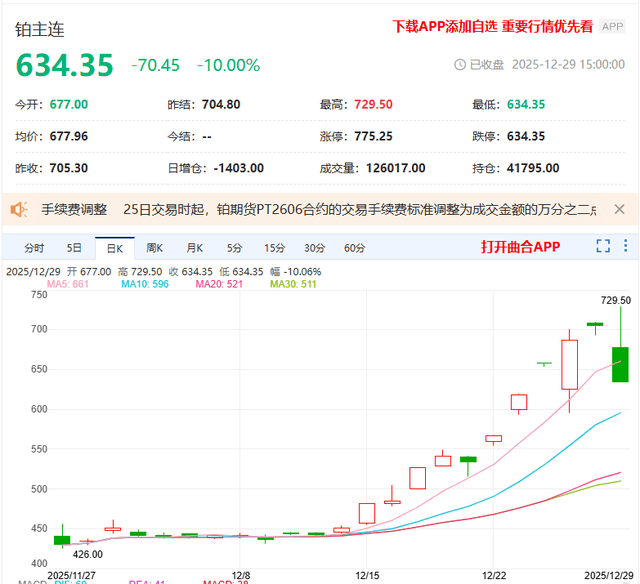The width and height of the screenshot is (640, 584).
Task: Choose the 15分 chart interval
Action: (x=274, y=248)
